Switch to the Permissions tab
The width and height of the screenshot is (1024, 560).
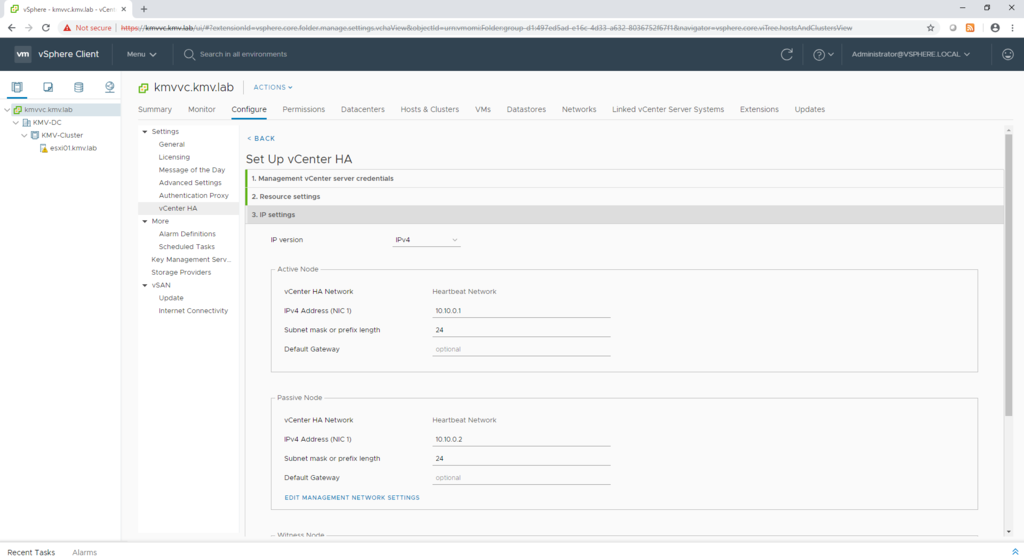tap(304, 110)
